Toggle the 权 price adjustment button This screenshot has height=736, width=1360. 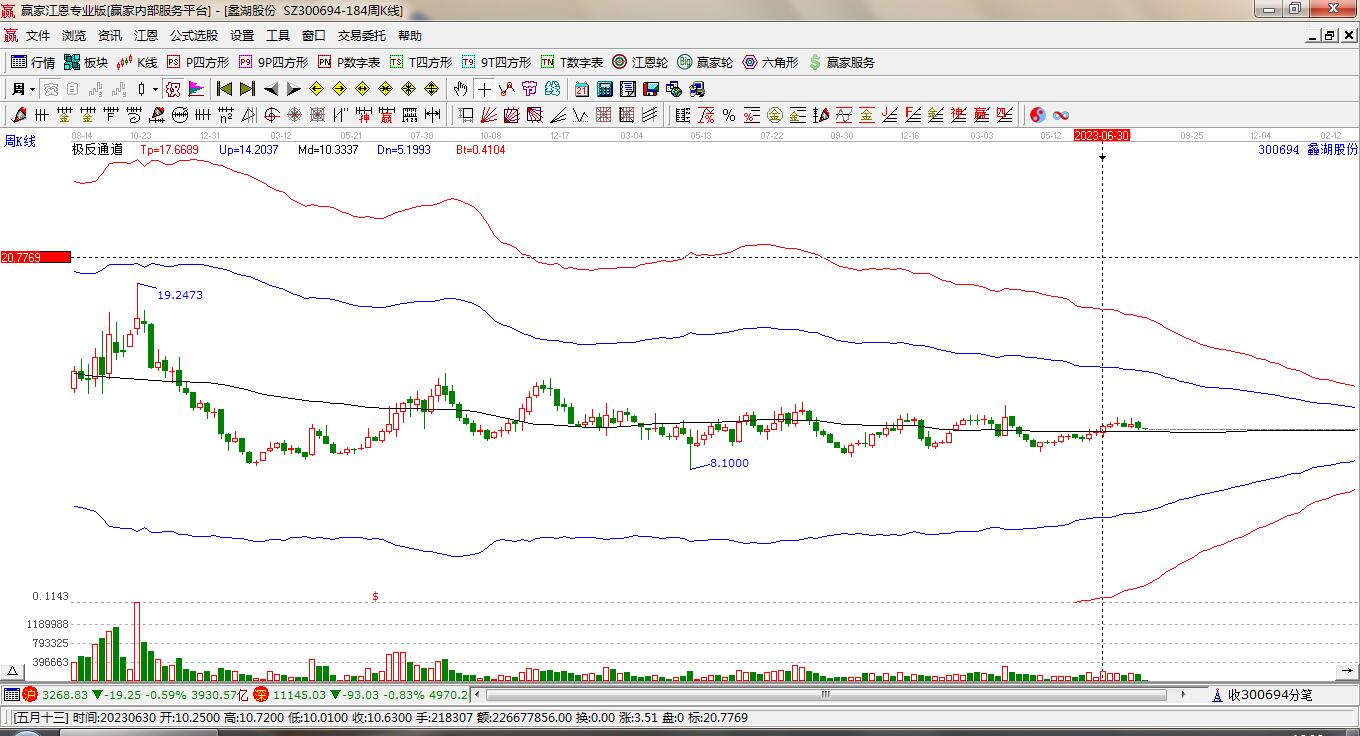pyautogui.click(x=173, y=89)
